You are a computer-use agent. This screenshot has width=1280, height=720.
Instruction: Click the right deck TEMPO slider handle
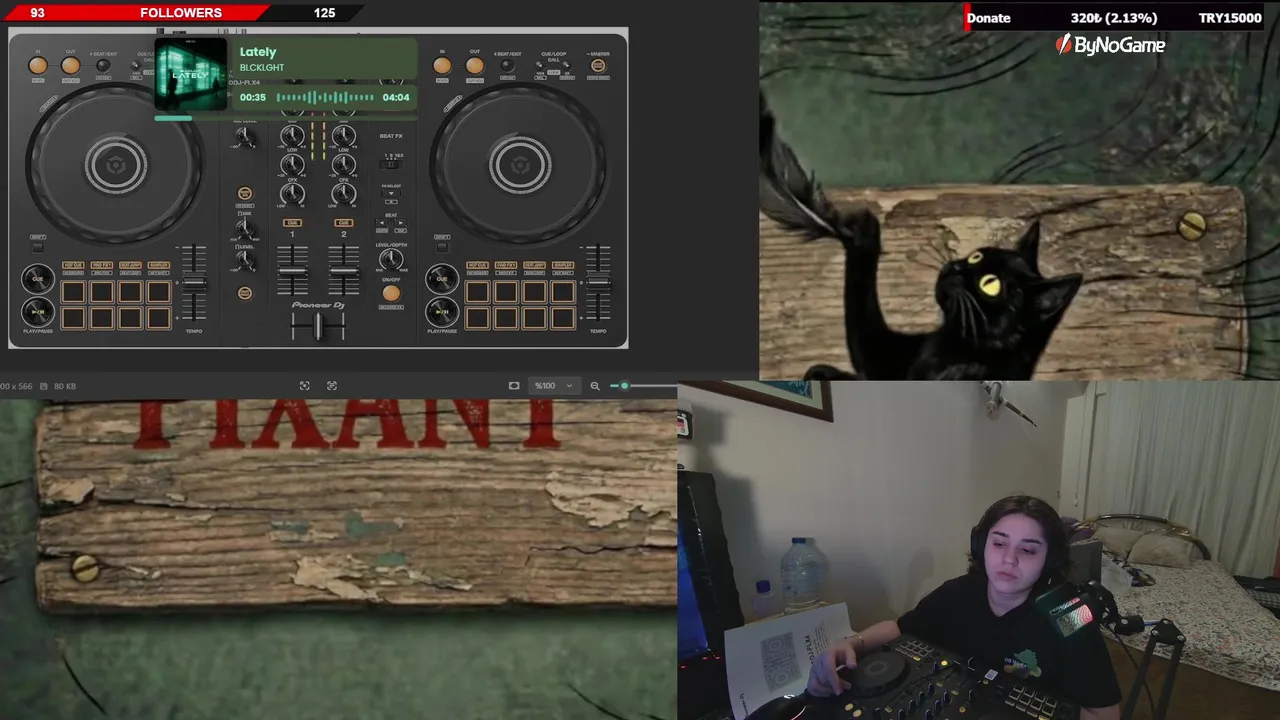coord(598,282)
